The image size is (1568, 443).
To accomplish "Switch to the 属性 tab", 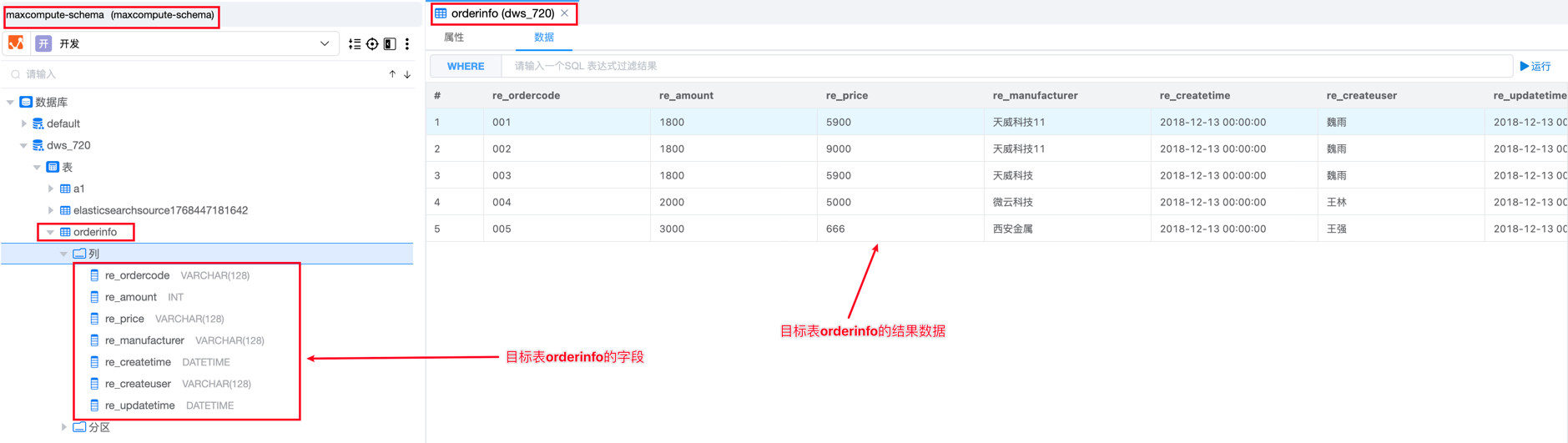I will (454, 38).
